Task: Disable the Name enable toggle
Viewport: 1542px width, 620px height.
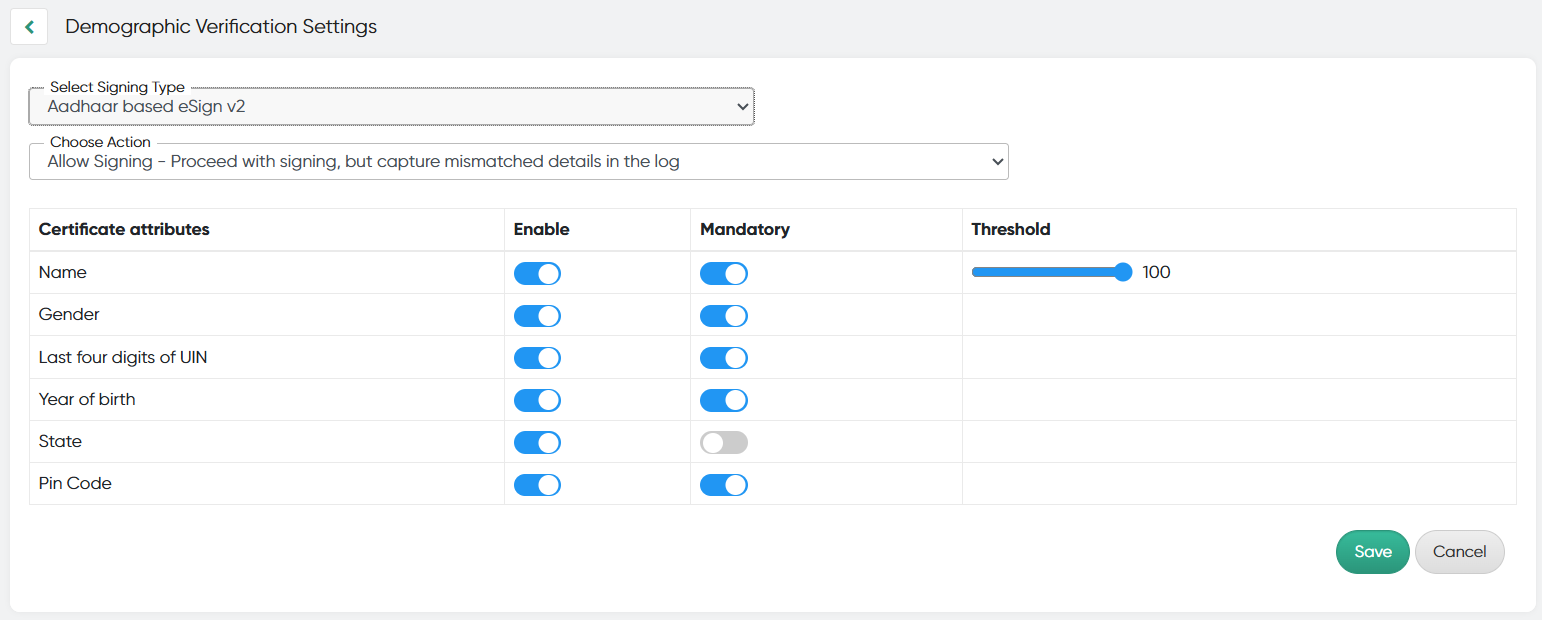Action: pyautogui.click(x=537, y=273)
